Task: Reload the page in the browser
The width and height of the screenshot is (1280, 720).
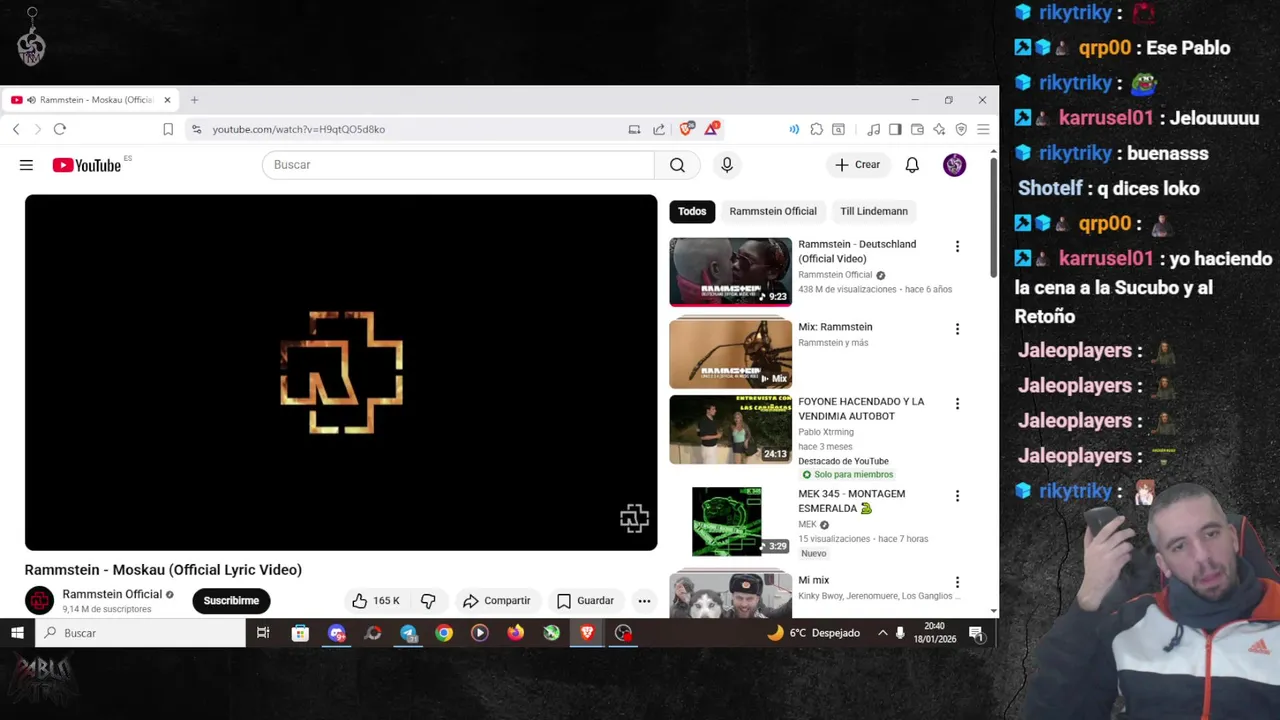Action: [x=60, y=129]
